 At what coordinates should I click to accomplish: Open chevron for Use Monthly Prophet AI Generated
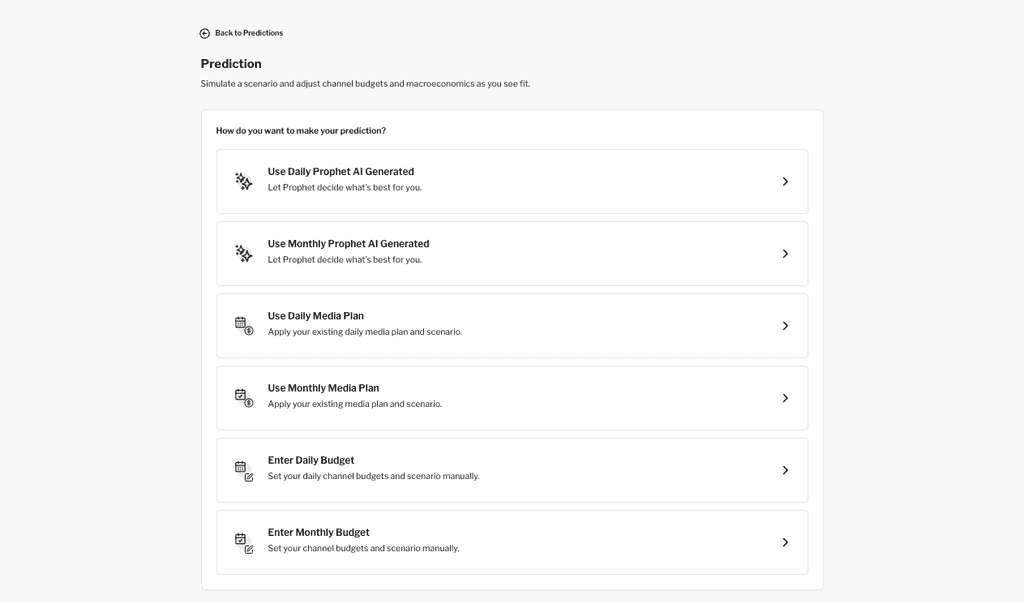785,254
